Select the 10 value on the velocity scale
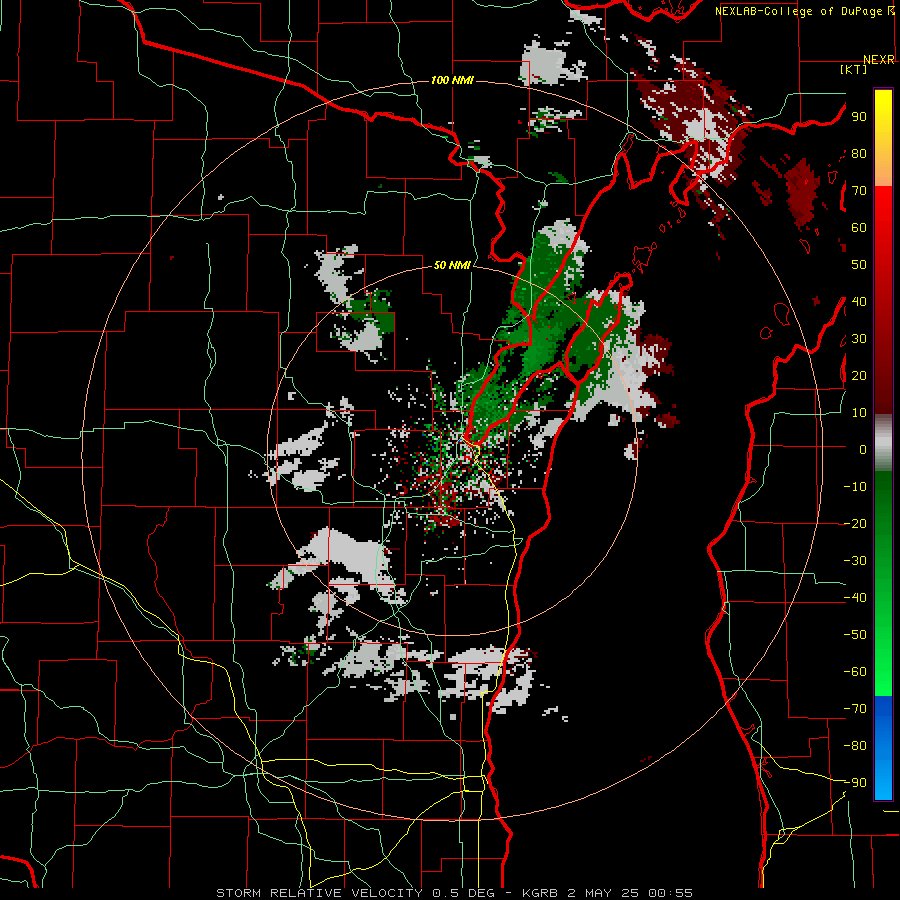This screenshot has width=900, height=900. [859, 413]
